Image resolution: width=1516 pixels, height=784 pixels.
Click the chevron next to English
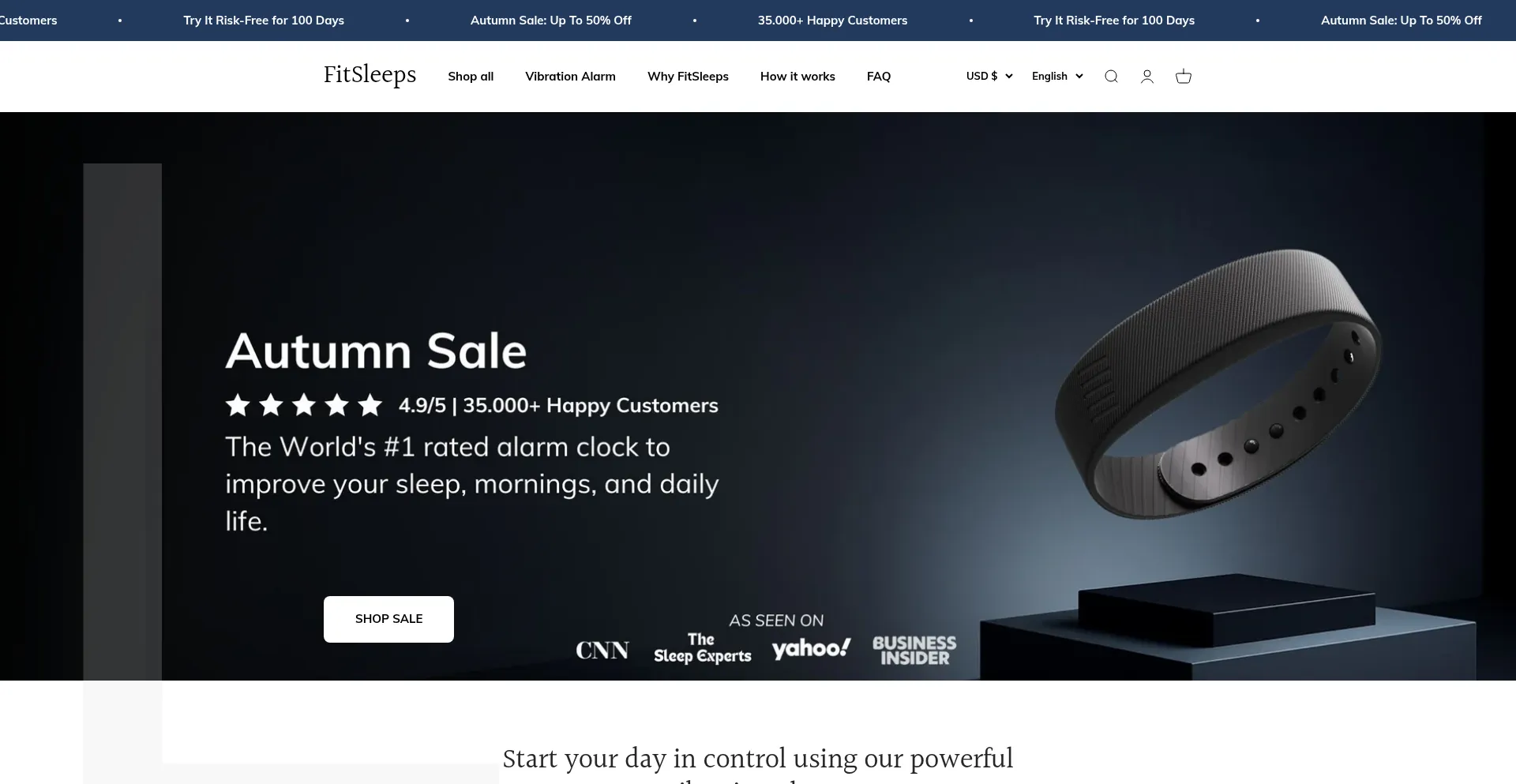[x=1079, y=77]
